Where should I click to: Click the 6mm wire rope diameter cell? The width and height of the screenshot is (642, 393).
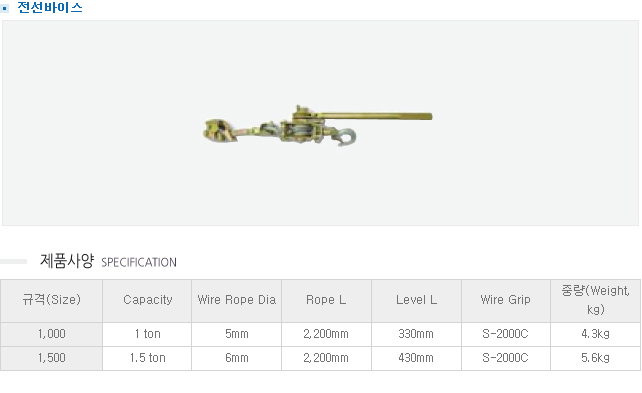coord(237,358)
